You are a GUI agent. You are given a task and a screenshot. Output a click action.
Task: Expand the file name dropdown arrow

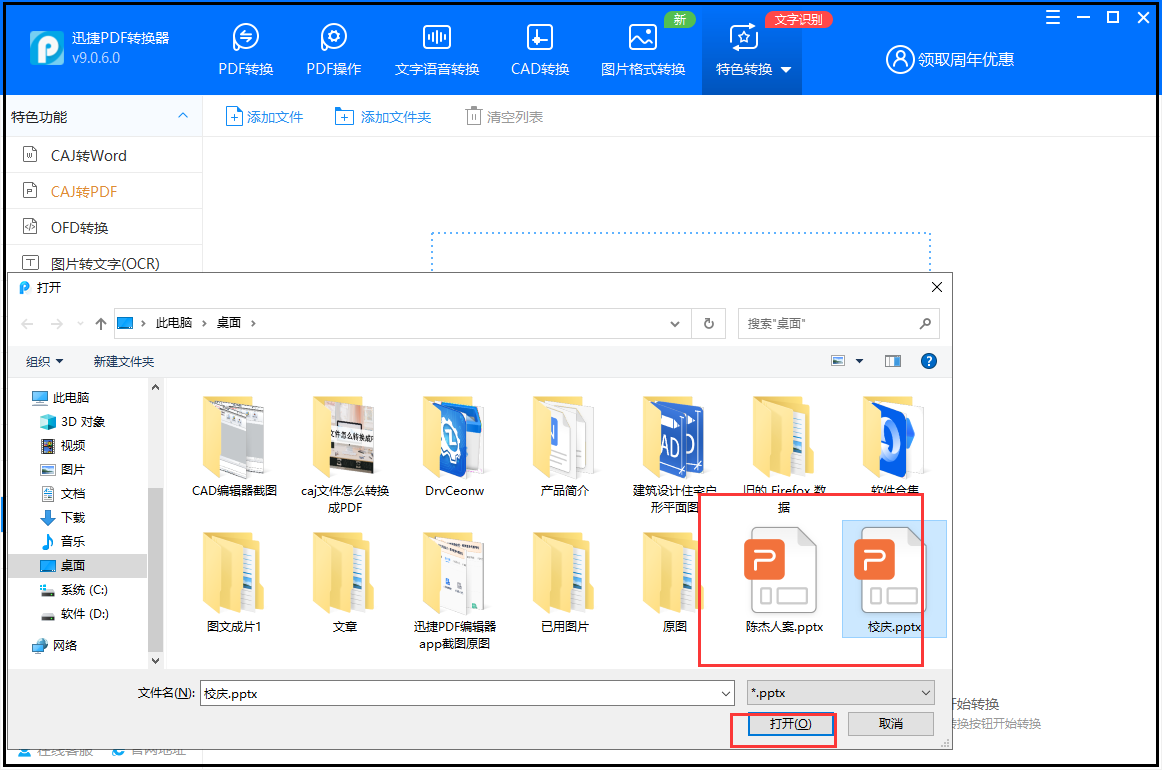[726, 694]
